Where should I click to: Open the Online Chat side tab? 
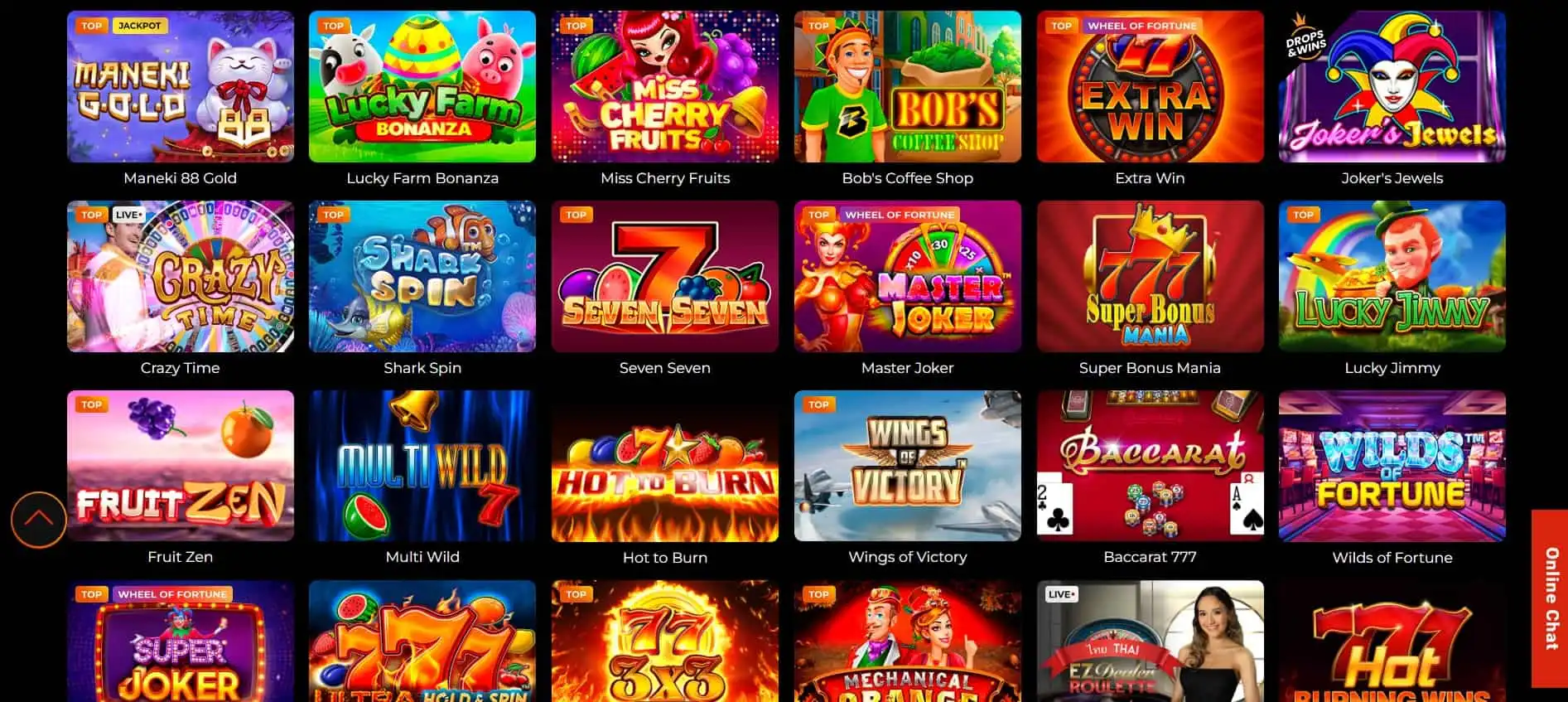pos(1550,598)
